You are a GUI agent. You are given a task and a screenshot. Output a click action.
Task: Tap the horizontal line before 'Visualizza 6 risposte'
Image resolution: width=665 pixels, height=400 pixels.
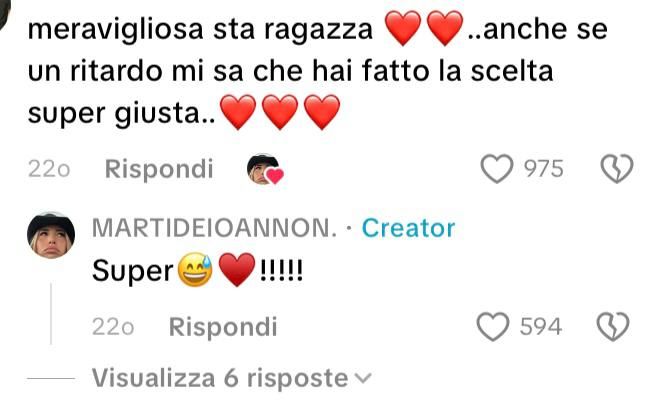click(x=51, y=378)
